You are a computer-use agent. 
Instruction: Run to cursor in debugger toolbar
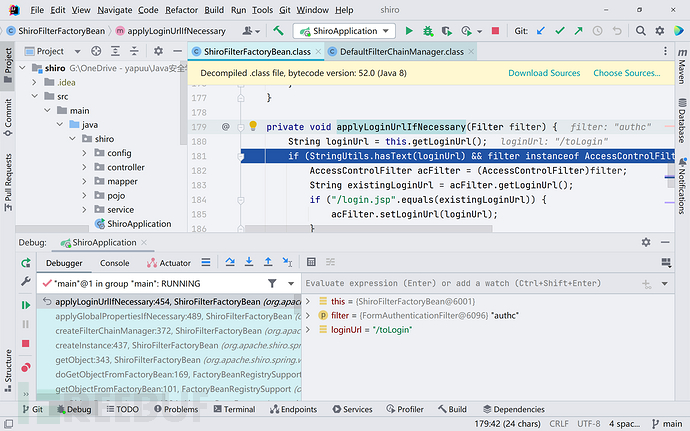pyautogui.click(x=287, y=262)
